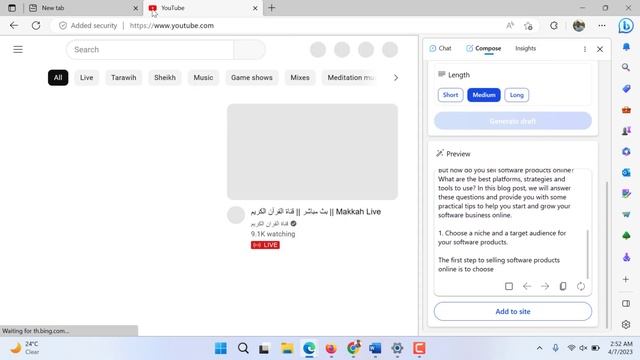Open File Explorer from taskbar
640x360 pixels.
287,348
